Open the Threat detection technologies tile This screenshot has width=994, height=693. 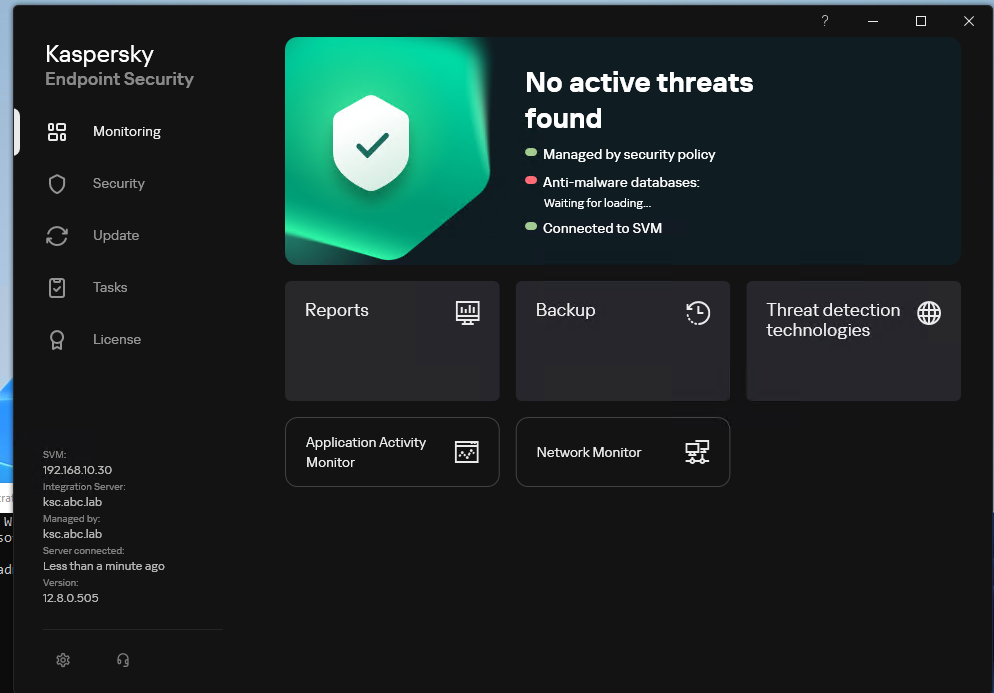[853, 340]
